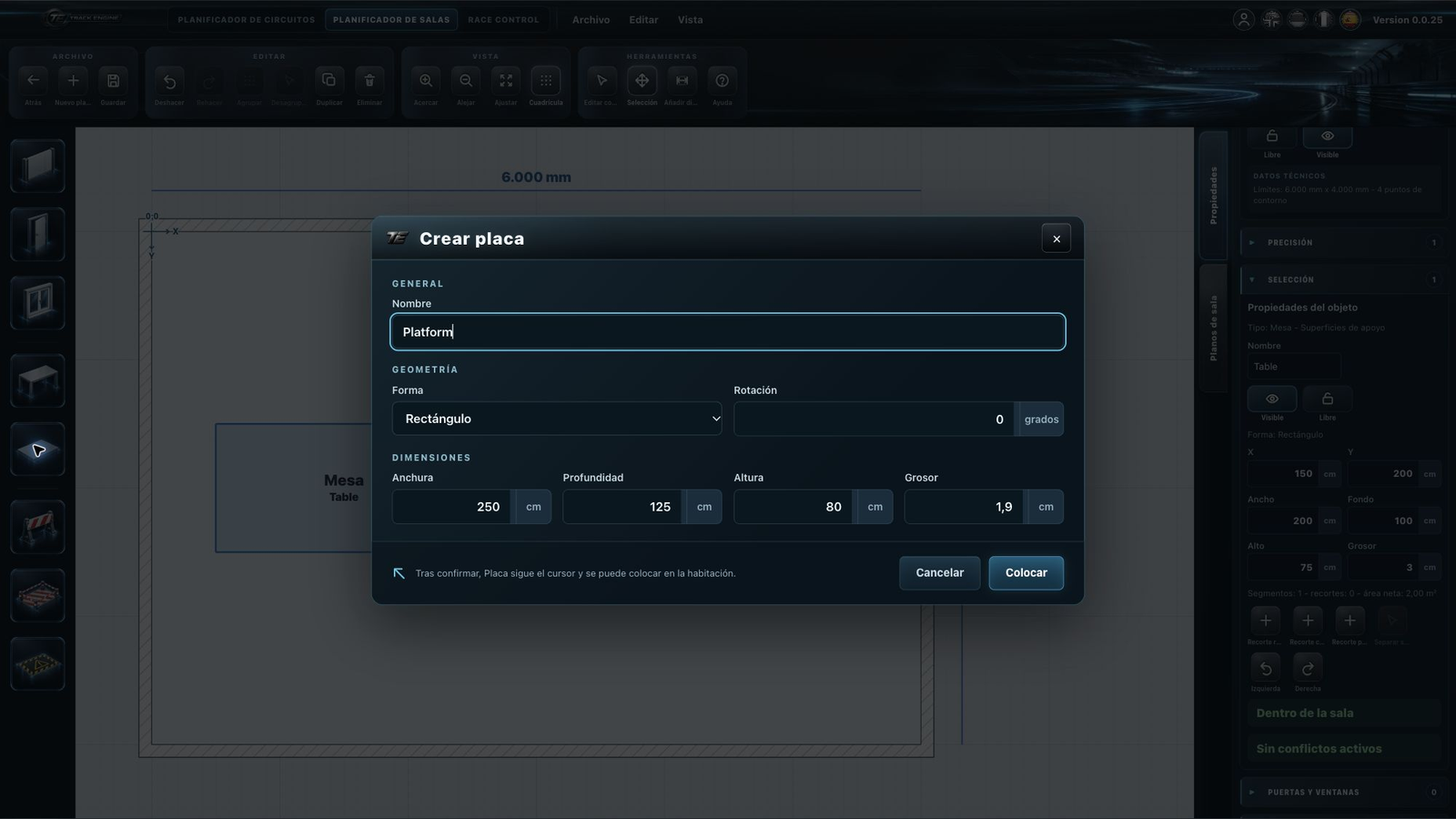This screenshot has width=1456, height=819.
Task: Select the Editar contorno pointer tool
Action: [x=602, y=81]
